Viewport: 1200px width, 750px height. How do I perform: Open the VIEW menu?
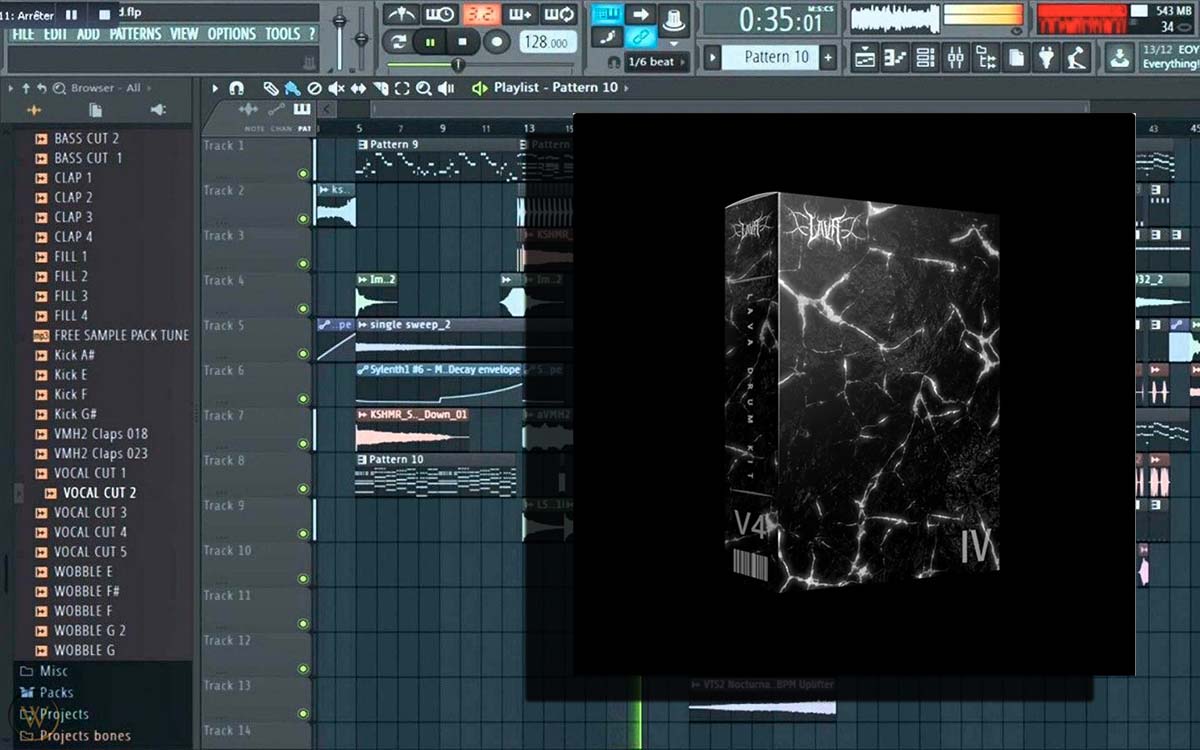(x=184, y=34)
